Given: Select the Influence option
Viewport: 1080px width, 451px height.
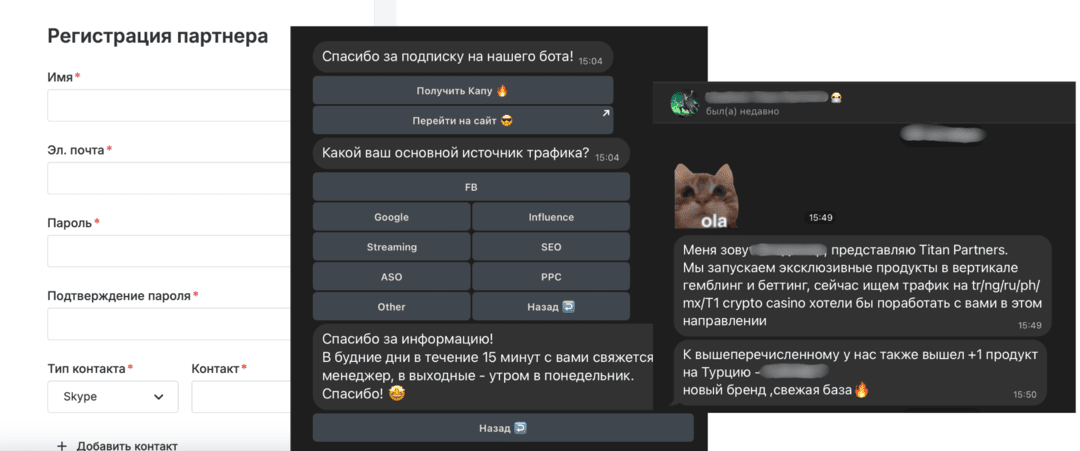Looking at the screenshot, I should coord(550,217).
